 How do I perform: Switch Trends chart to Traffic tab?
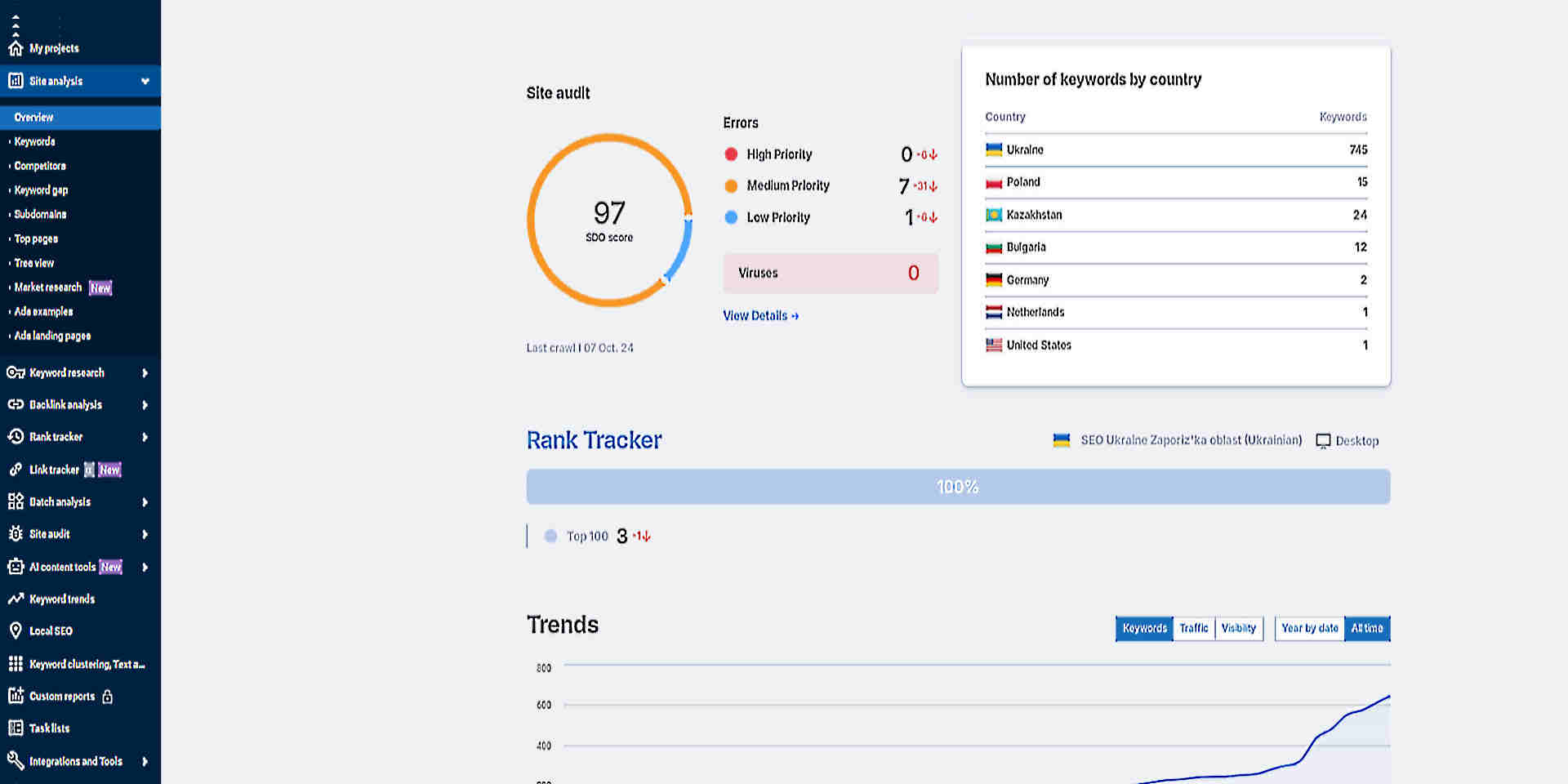coord(1194,628)
